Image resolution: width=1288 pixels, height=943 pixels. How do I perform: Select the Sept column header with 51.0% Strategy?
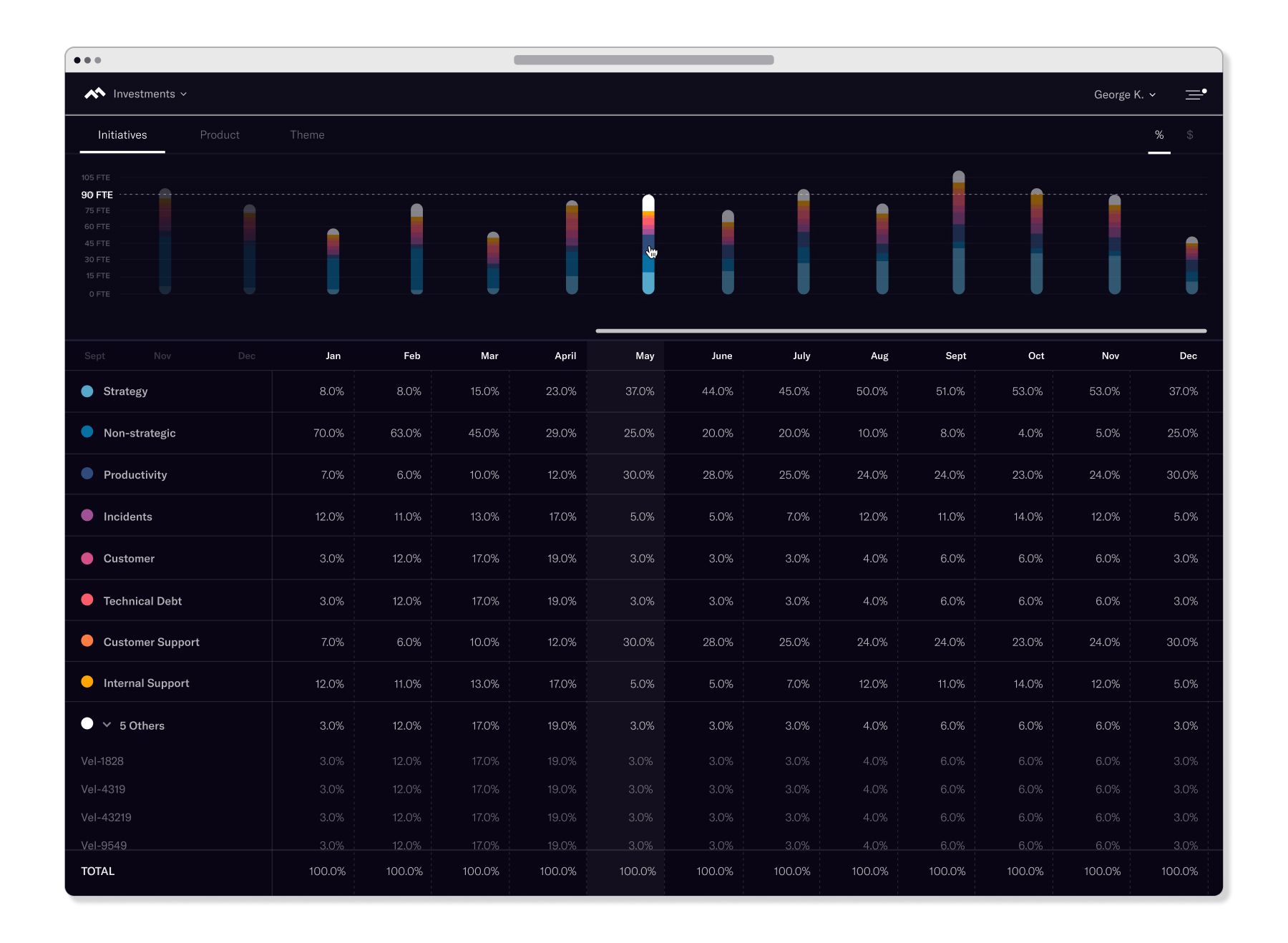955,356
